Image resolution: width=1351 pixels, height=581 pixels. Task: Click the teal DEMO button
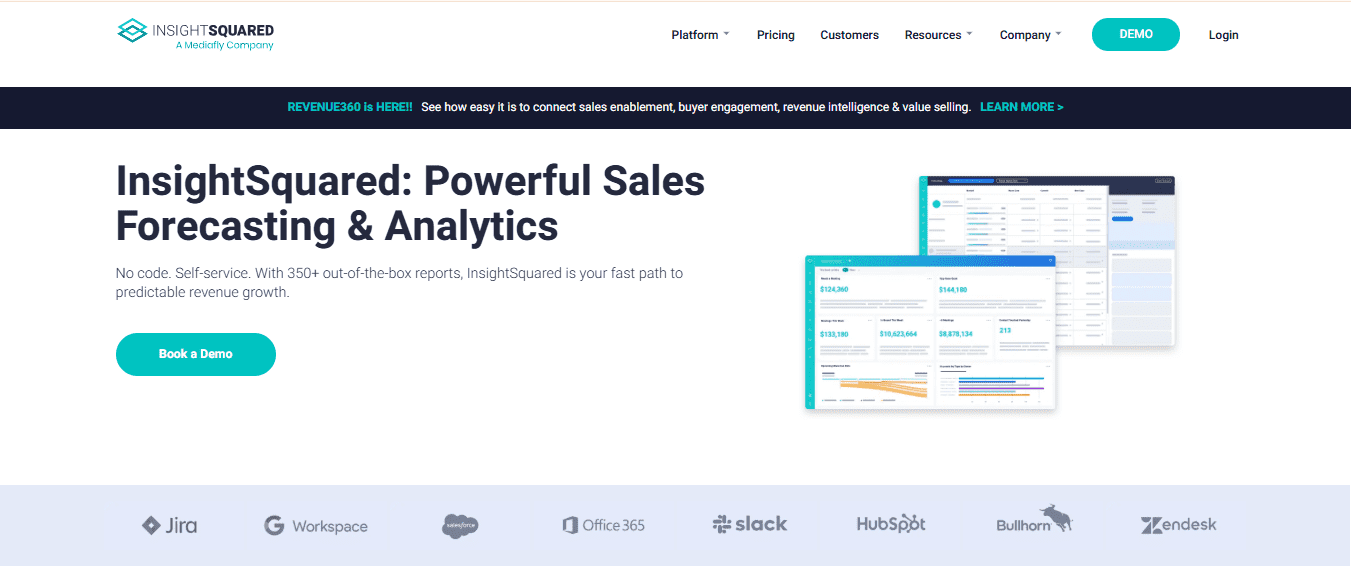point(1135,34)
